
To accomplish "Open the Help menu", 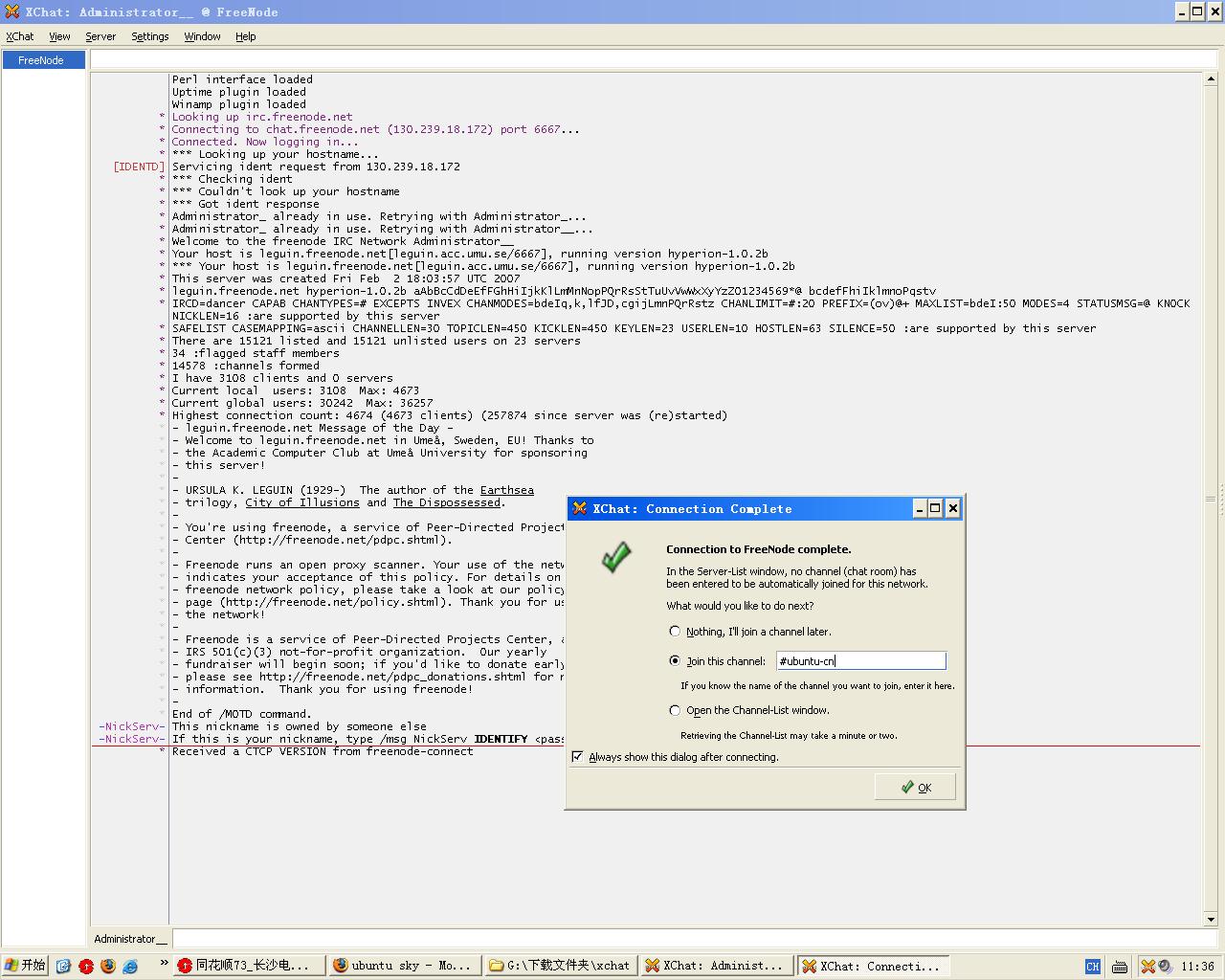I will point(246,36).
